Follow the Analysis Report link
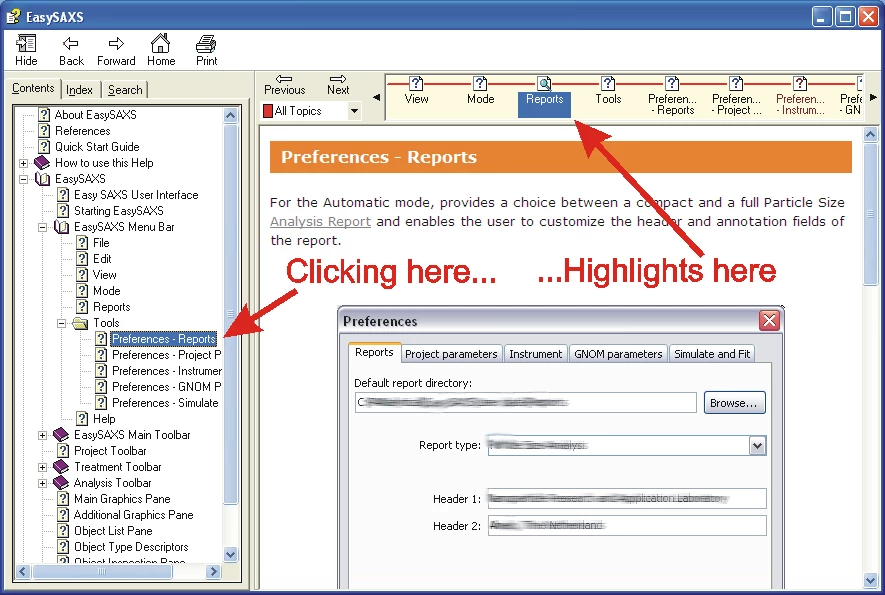 [x=320, y=221]
